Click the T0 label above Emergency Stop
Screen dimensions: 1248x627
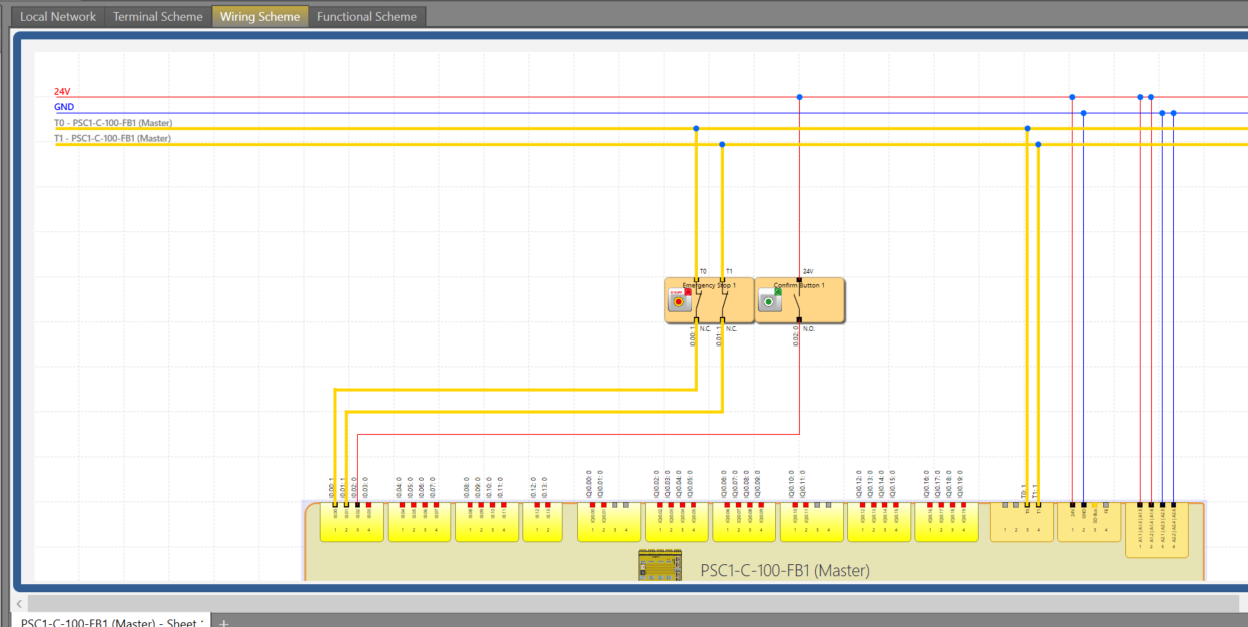coord(703,271)
